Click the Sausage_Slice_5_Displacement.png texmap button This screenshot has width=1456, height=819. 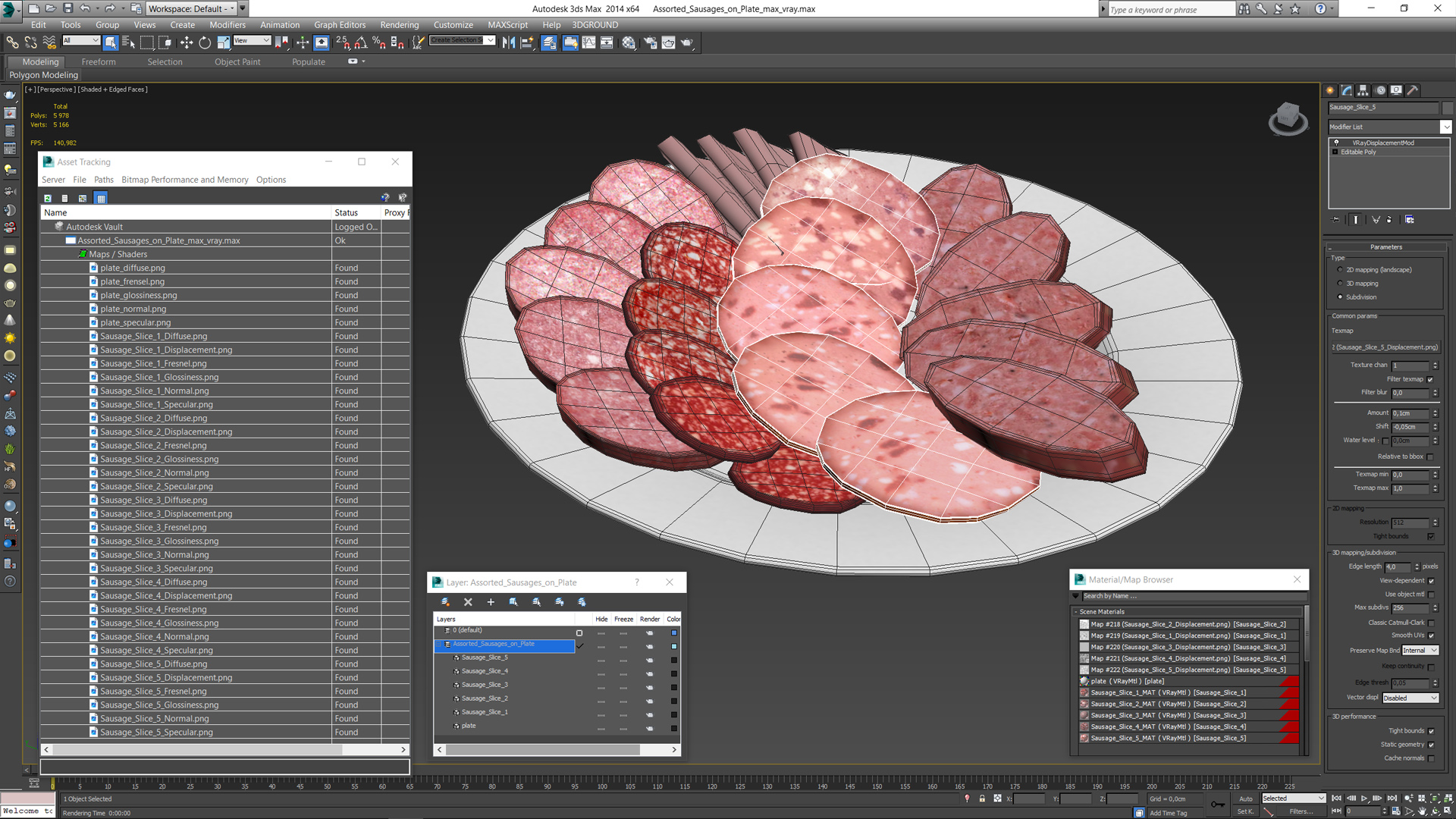(1386, 347)
